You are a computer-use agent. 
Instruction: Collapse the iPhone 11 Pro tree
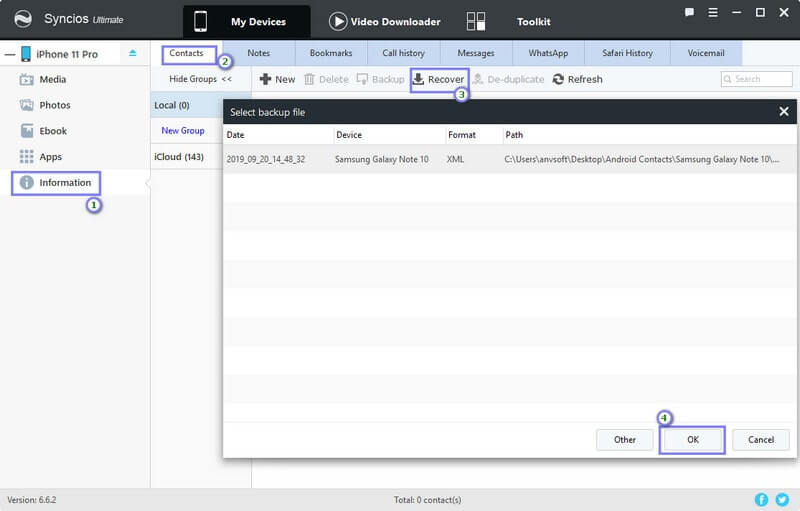pyautogui.click(x=10, y=54)
